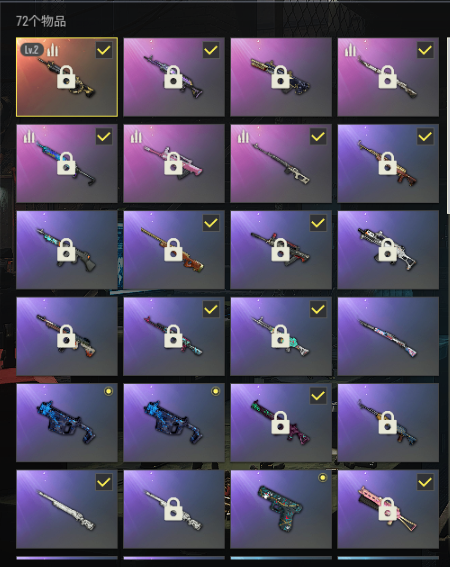Click the lock icon on the Lv.2 weapon skin
Screen dimensions: 450x567
click(x=66, y=77)
